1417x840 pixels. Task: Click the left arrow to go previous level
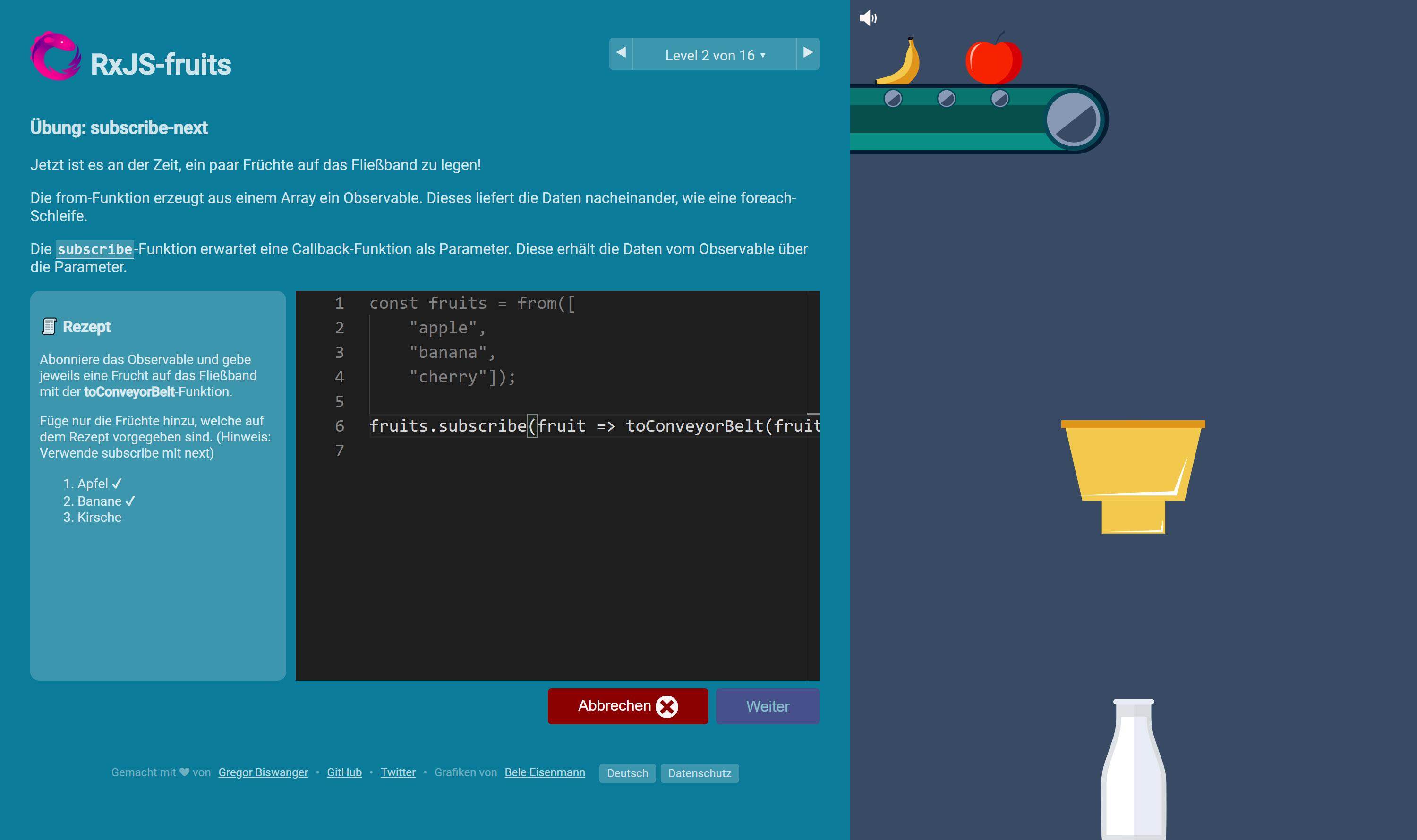pyautogui.click(x=622, y=54)
